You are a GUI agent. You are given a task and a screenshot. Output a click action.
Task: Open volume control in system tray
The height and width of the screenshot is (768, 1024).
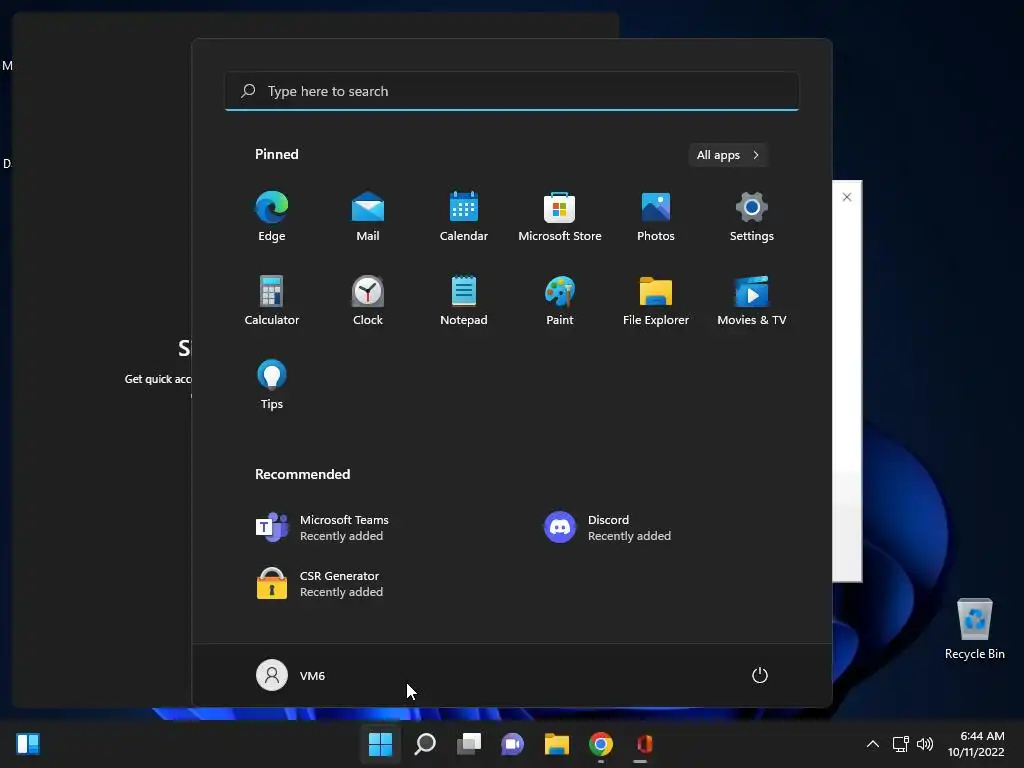(925, 743)
